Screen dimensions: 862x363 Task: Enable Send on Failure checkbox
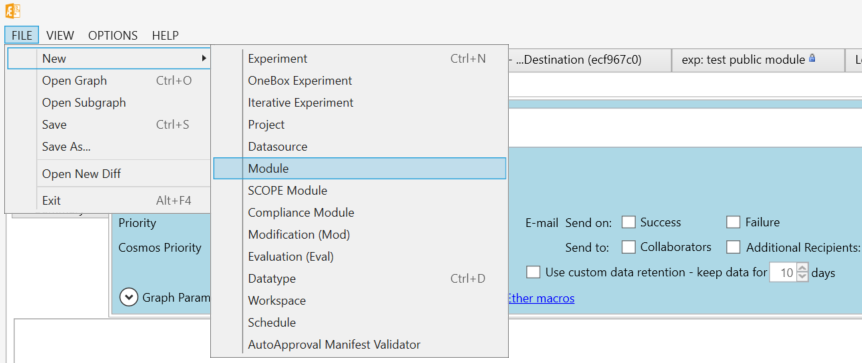[733, 222]
